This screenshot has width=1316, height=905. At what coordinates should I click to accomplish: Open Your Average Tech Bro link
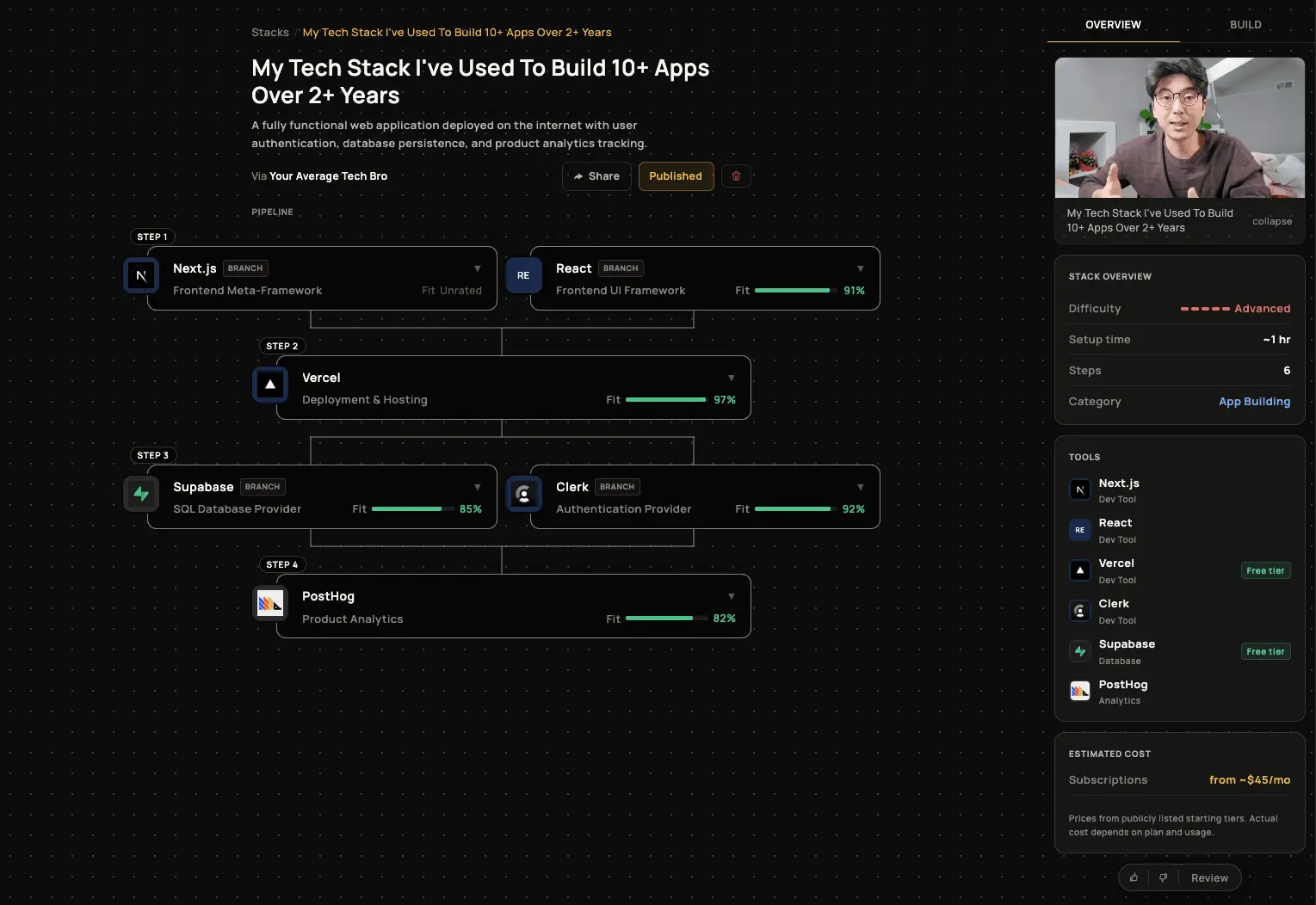click(328, 176)
